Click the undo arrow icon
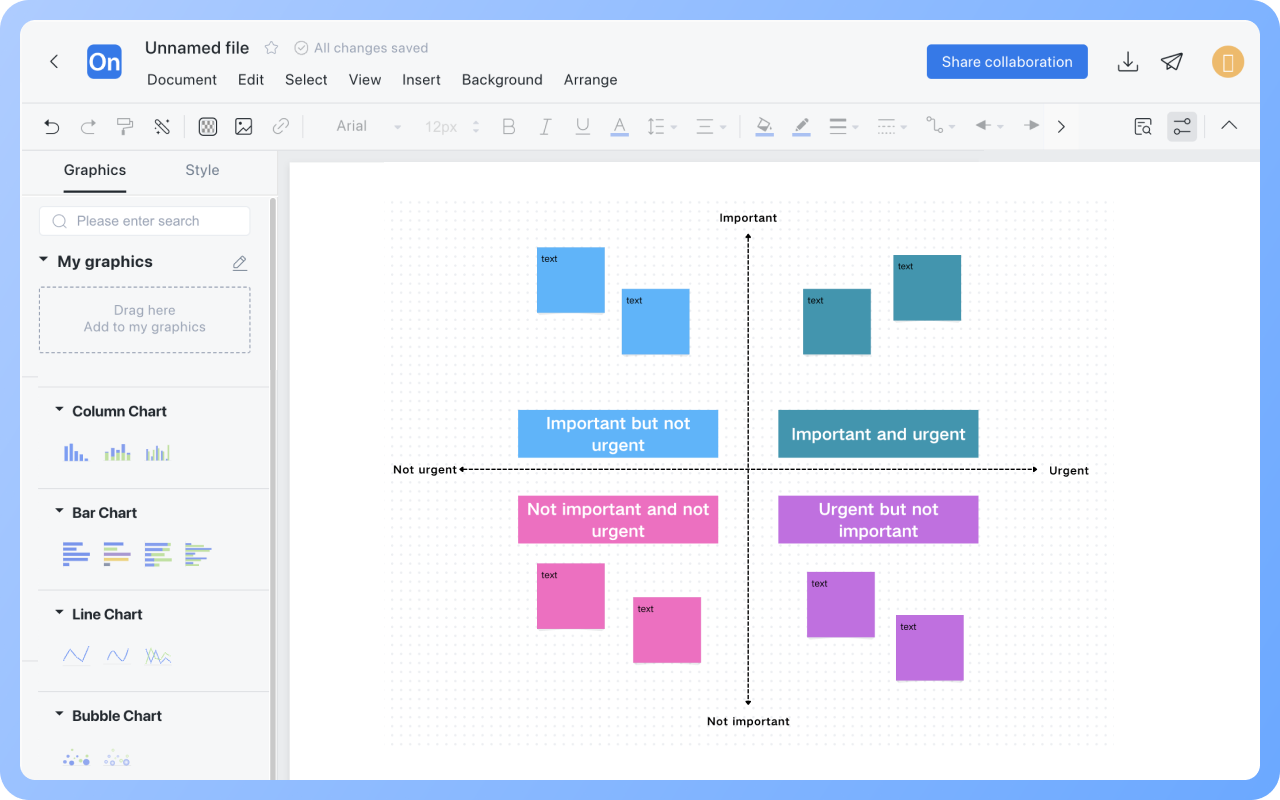The height and width of the screenshot is (800, 1280). coord(52,126)
